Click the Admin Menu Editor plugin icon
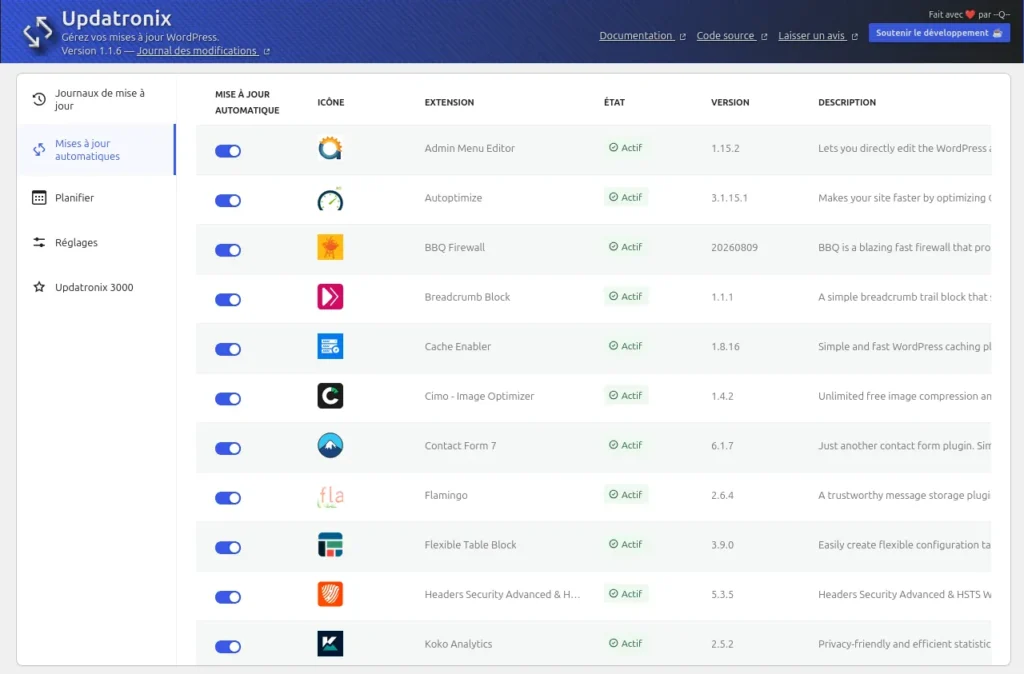Image resolution: width=1024 pixels, height=674 pixels. (330, 148)
